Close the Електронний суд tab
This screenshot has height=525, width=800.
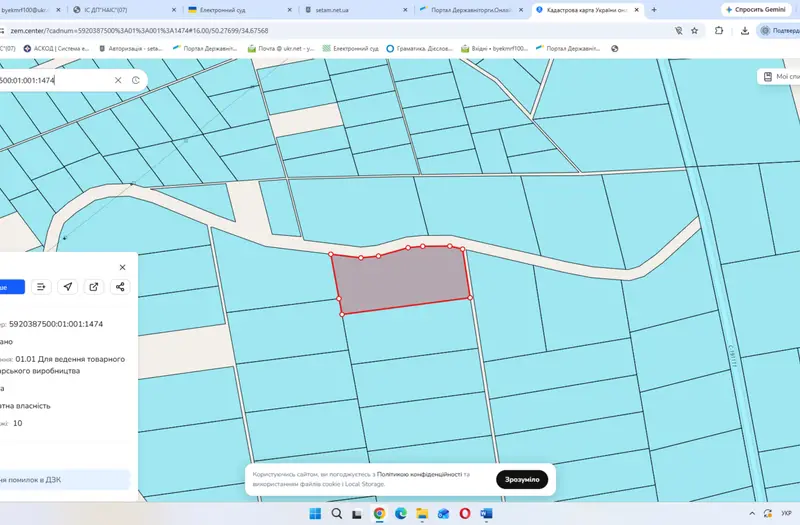click(290, 10)
